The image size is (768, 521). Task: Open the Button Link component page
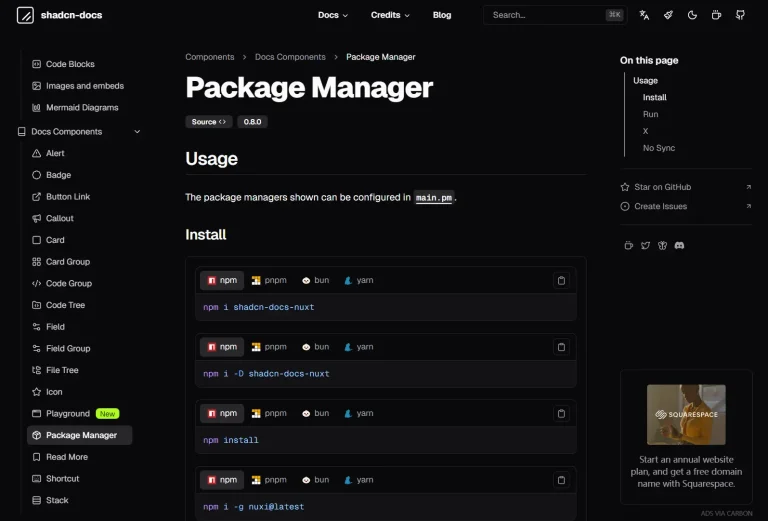pos(61,197)
